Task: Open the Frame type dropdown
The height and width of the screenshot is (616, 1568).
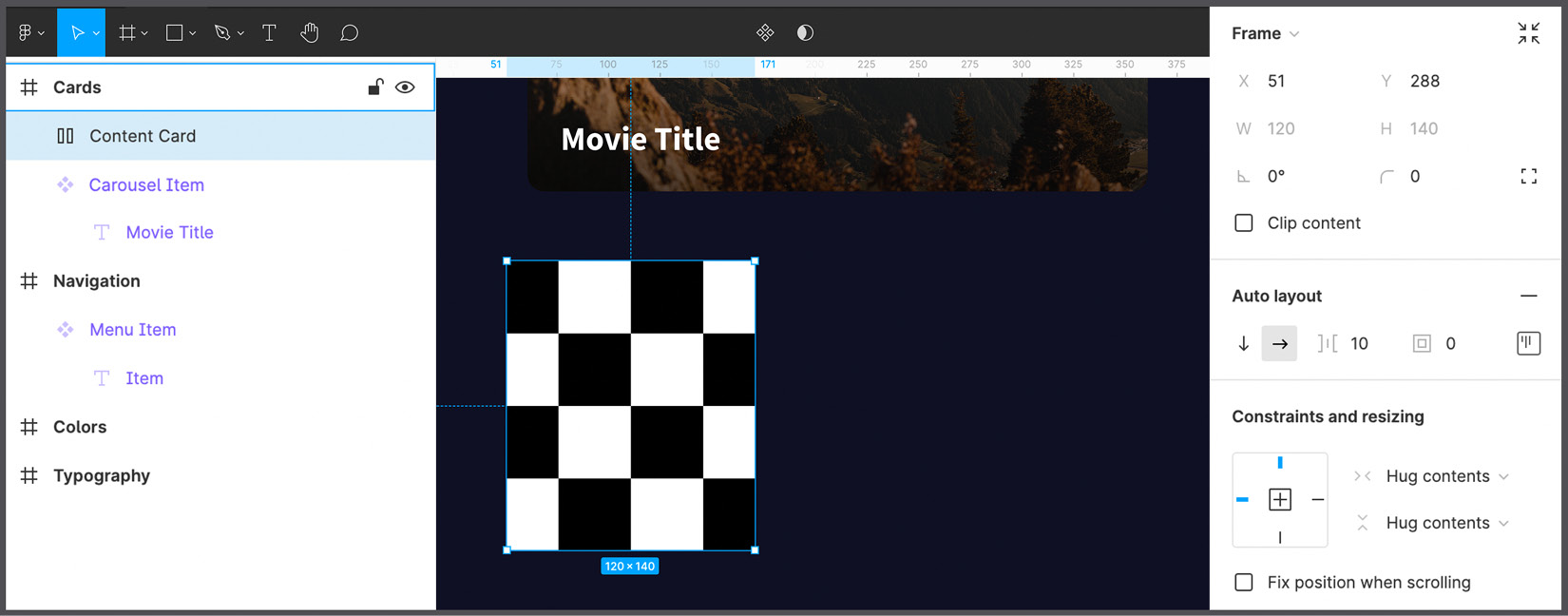Action: [x=1266, y=33]
